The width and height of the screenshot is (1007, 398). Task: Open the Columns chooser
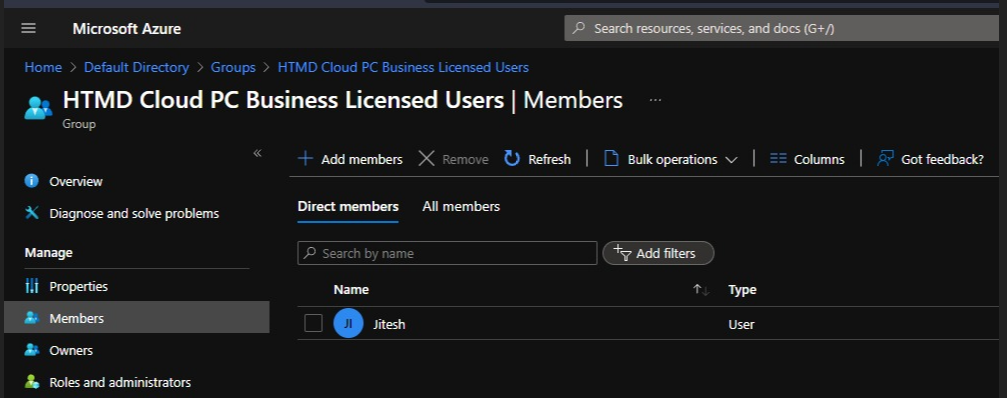click(x=807, y=159)
